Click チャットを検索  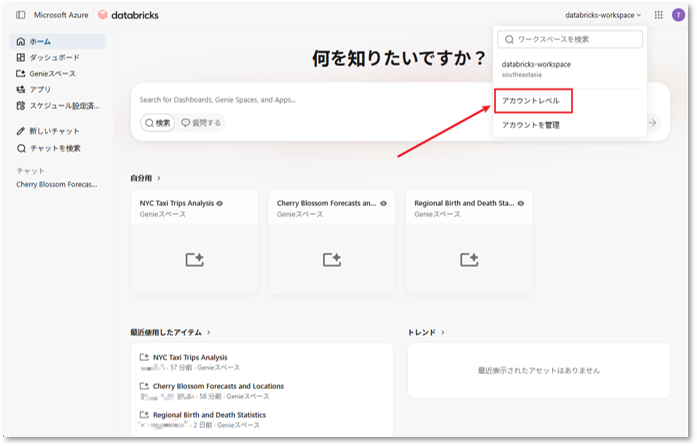pos(58,148)
